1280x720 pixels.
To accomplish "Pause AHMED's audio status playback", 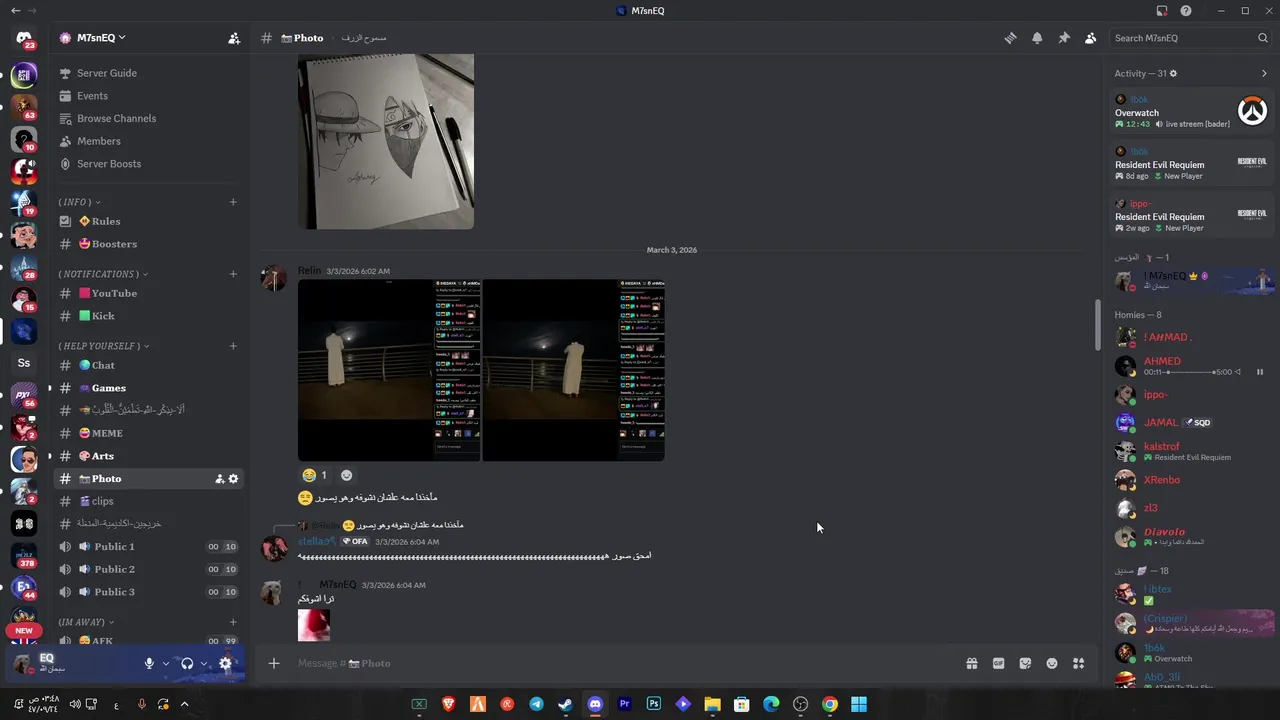I will coord(1260,372).
